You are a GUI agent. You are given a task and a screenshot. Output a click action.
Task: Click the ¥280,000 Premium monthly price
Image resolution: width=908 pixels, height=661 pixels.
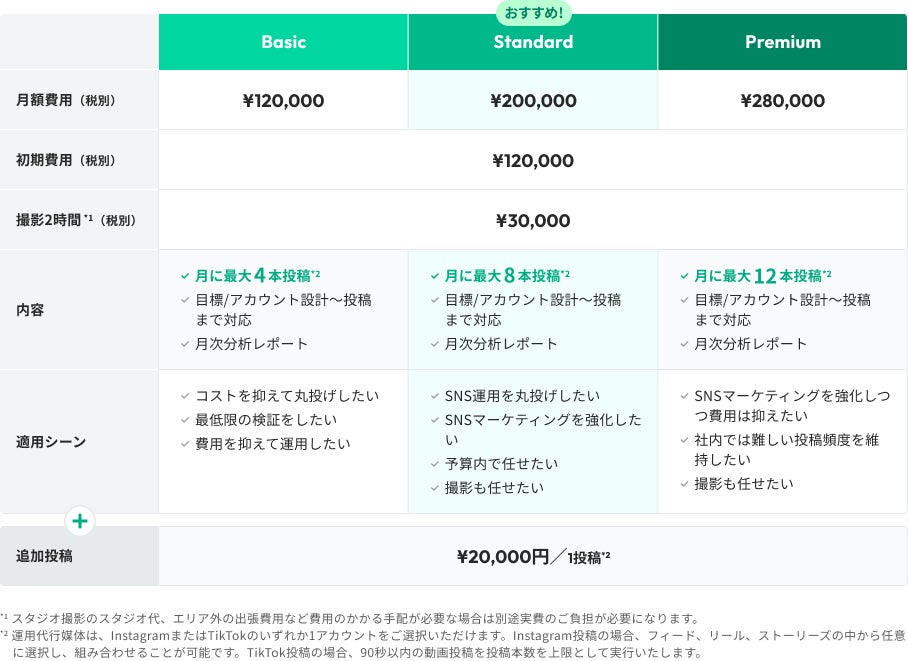782,101
